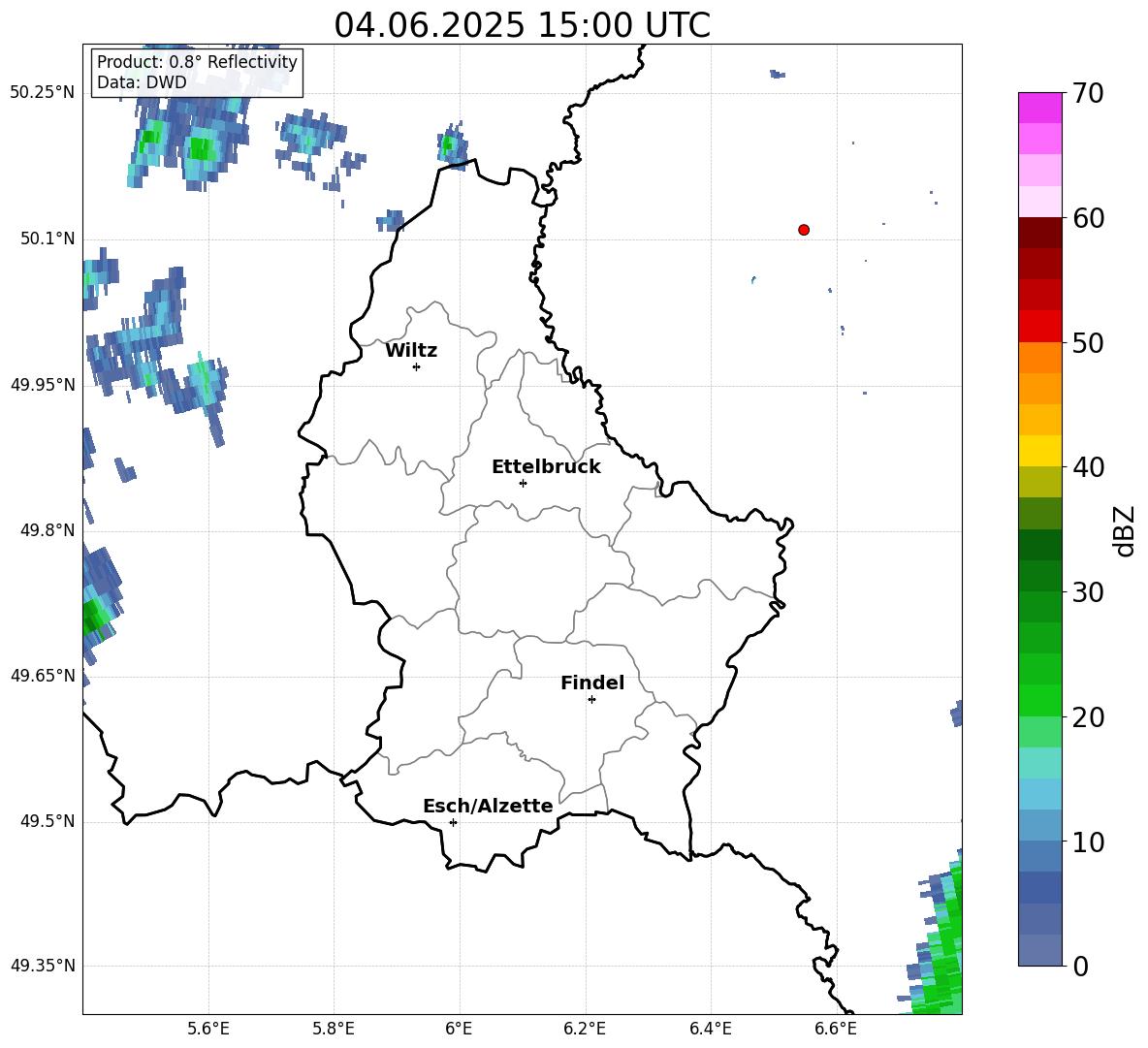Click the colorbar tick value 10
This screenshot has height=1048, width=1148.
pos(1088,842)
